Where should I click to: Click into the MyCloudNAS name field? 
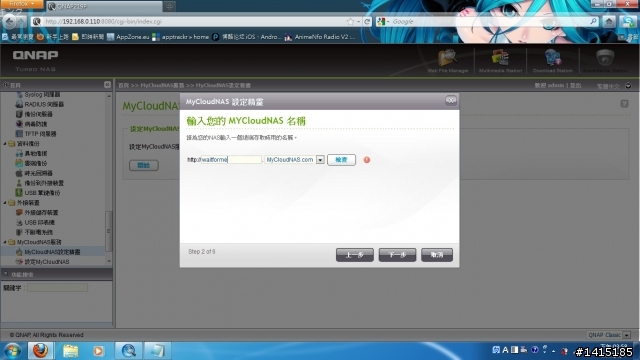coord(231,160)
